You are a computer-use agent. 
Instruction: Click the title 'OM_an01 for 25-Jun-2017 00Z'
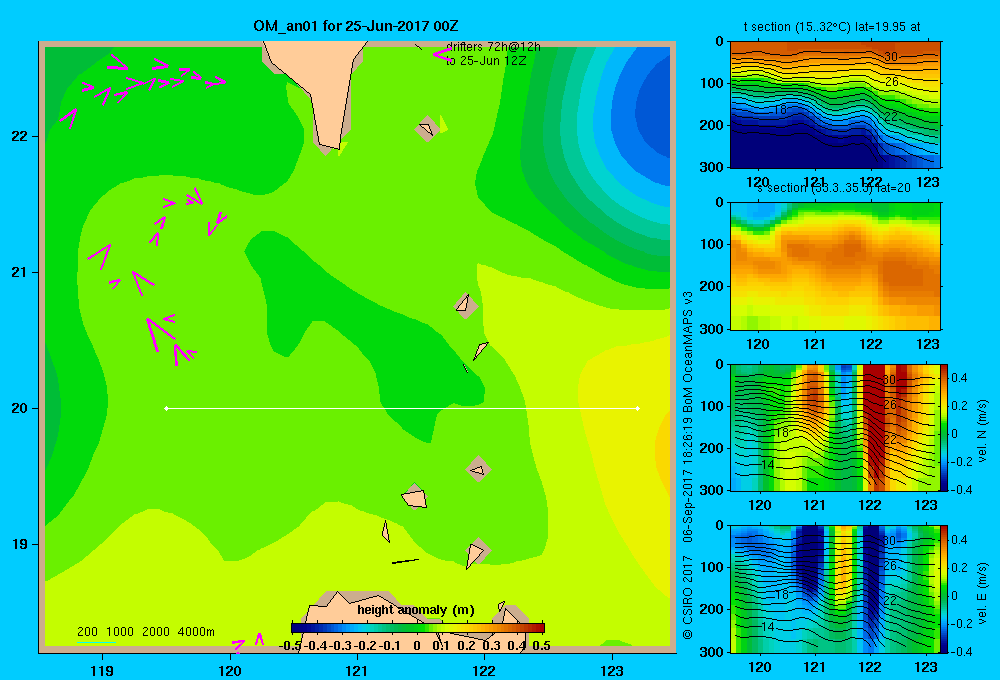tap(355, 26)
